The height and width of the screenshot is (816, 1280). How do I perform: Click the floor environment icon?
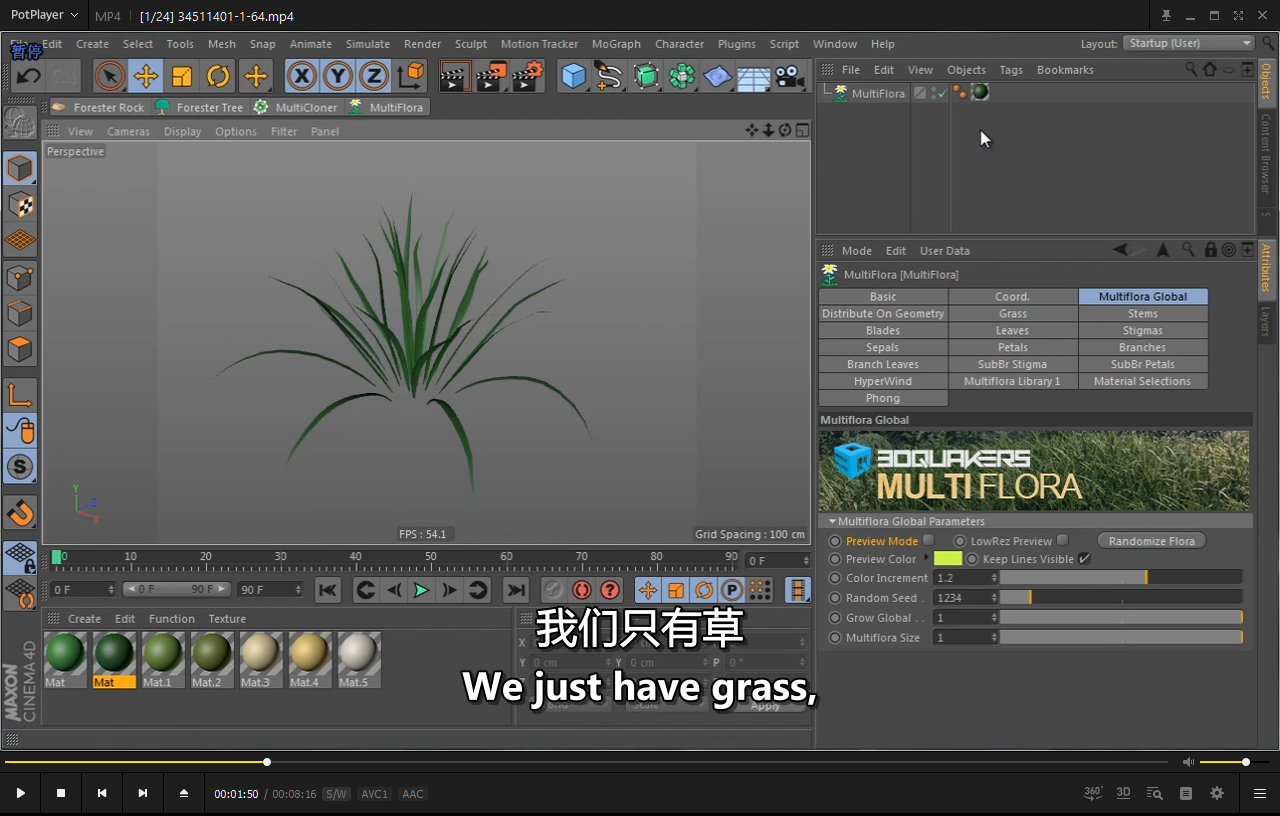754,76
